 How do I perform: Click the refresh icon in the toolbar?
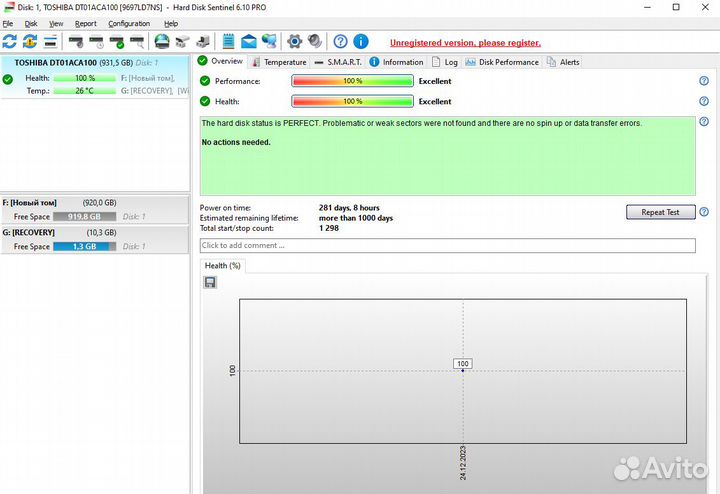(10, 42)
